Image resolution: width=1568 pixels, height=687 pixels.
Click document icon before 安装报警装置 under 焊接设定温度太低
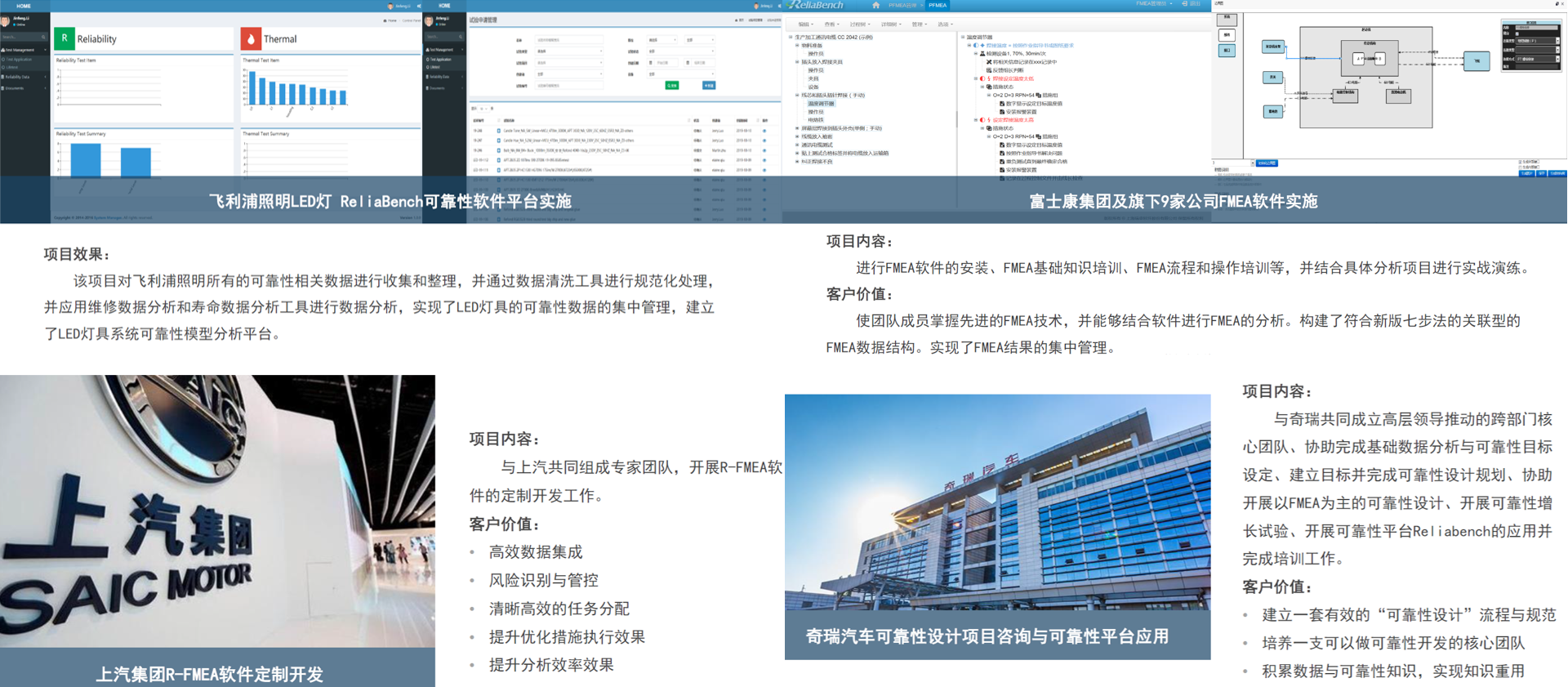click(x=1002, y=112)
